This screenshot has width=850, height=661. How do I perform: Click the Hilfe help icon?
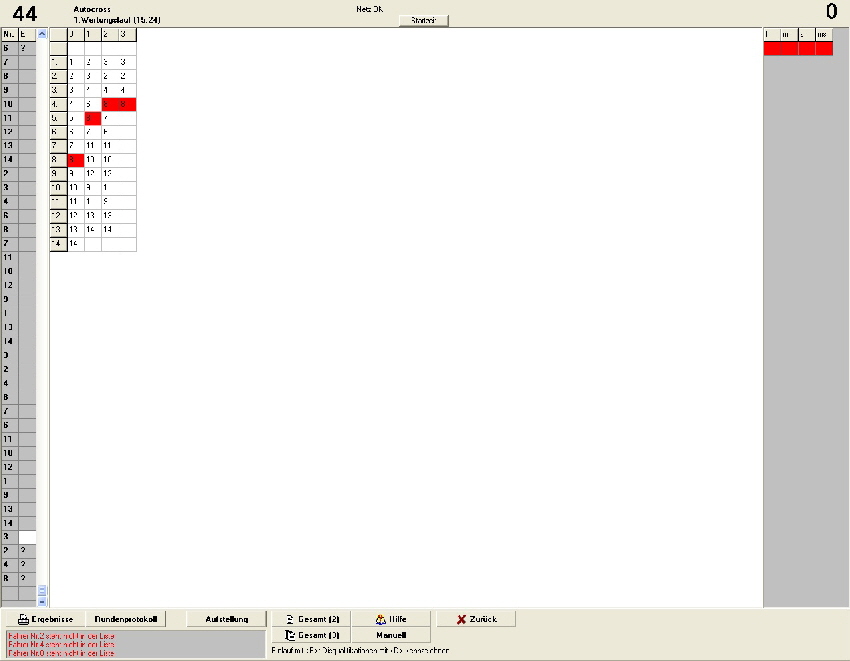(x=381, y=619)
